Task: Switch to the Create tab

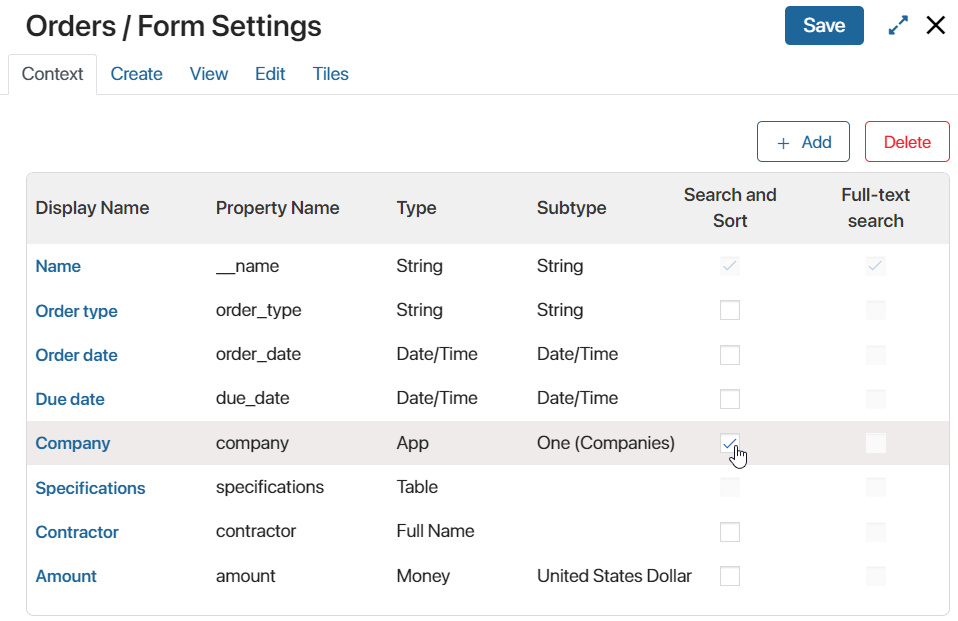Action: point(136,74)
